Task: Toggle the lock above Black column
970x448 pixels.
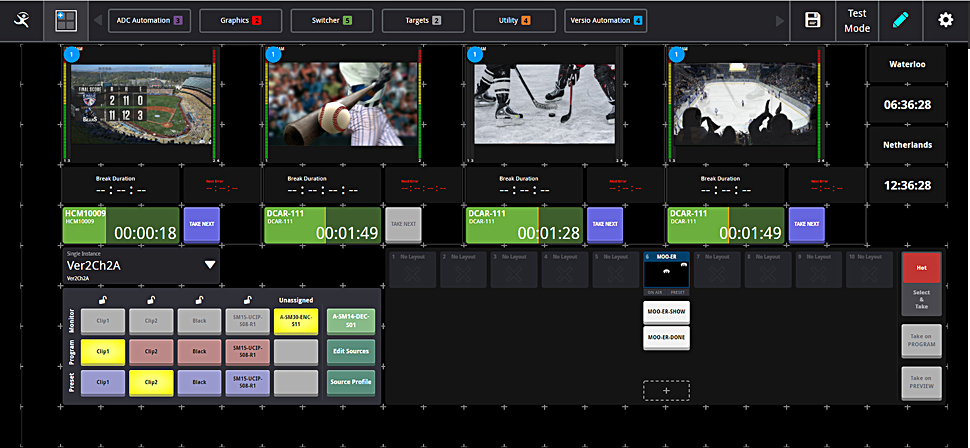Action: pos(198,298)
